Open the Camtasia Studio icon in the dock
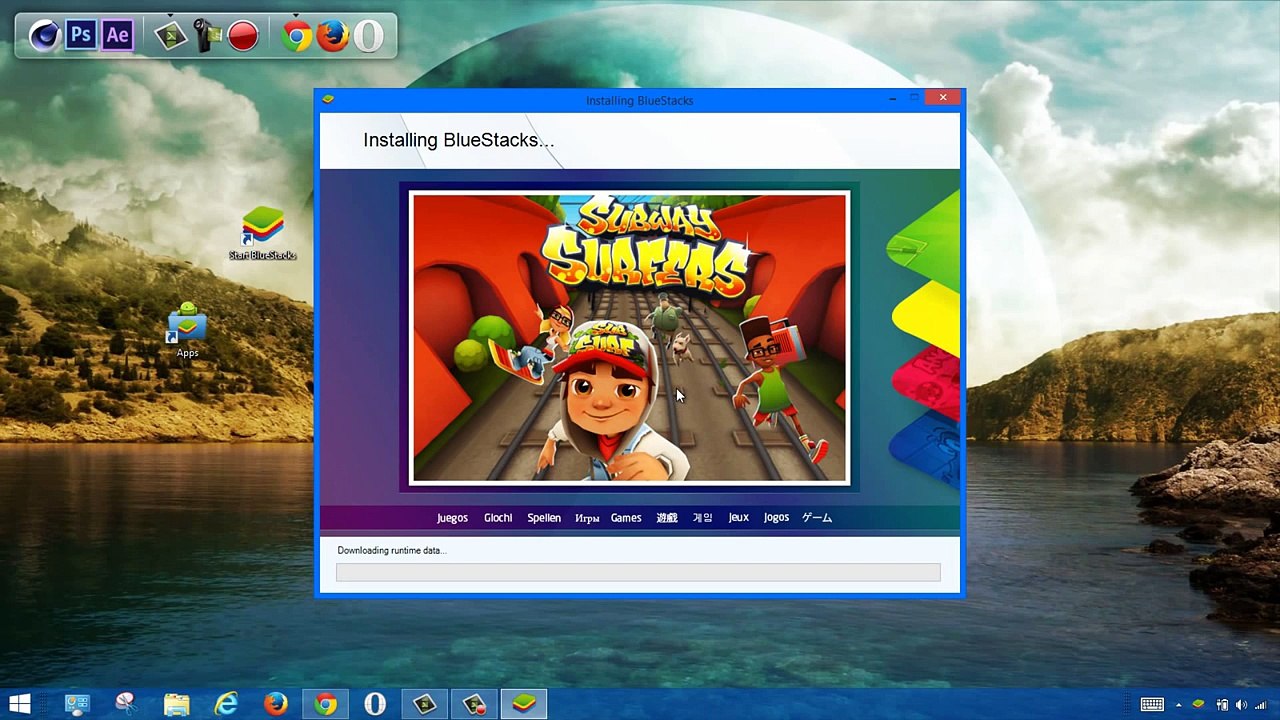Image resolution: width=1280 pixels, height=720 pixels. [172, 36]
